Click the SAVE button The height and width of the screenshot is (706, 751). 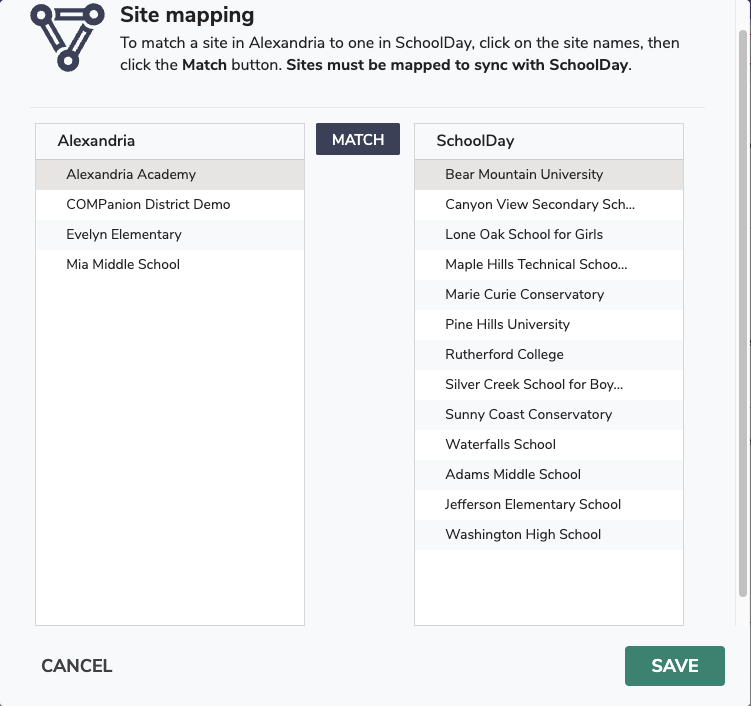(674, 666)
